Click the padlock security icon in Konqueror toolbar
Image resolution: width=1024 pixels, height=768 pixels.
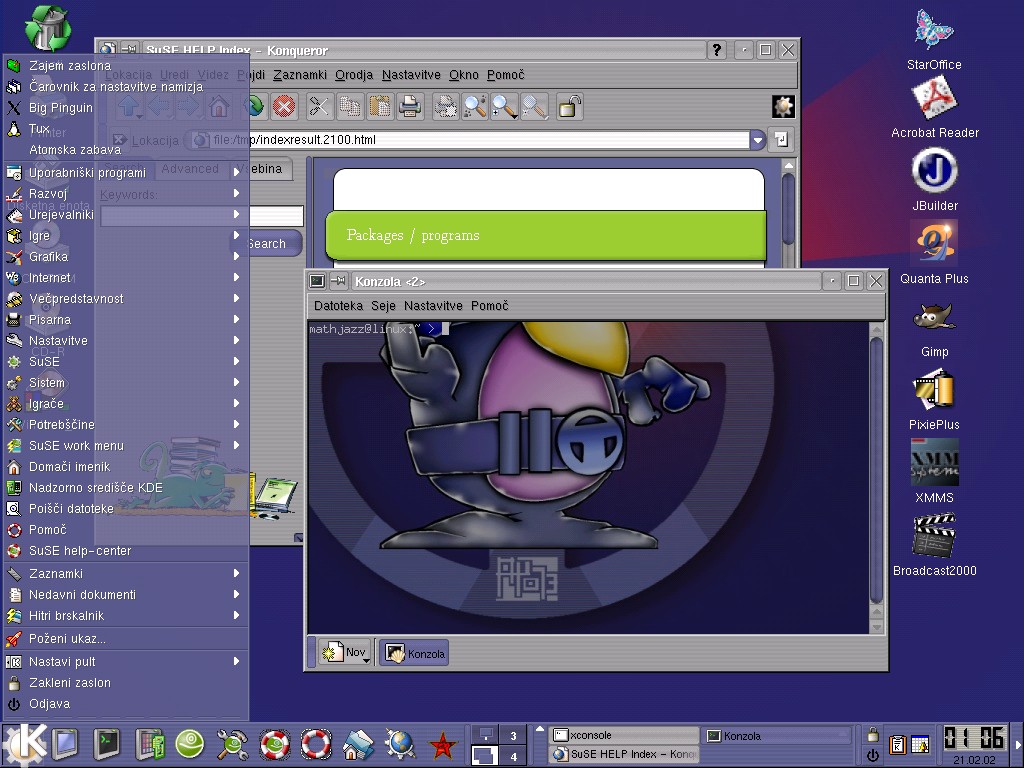pos(569,106)
